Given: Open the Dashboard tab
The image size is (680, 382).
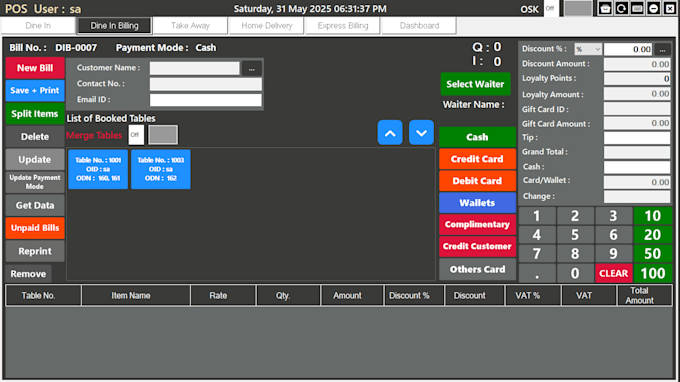Looking at the screenshot, I should tap(419, 26).
